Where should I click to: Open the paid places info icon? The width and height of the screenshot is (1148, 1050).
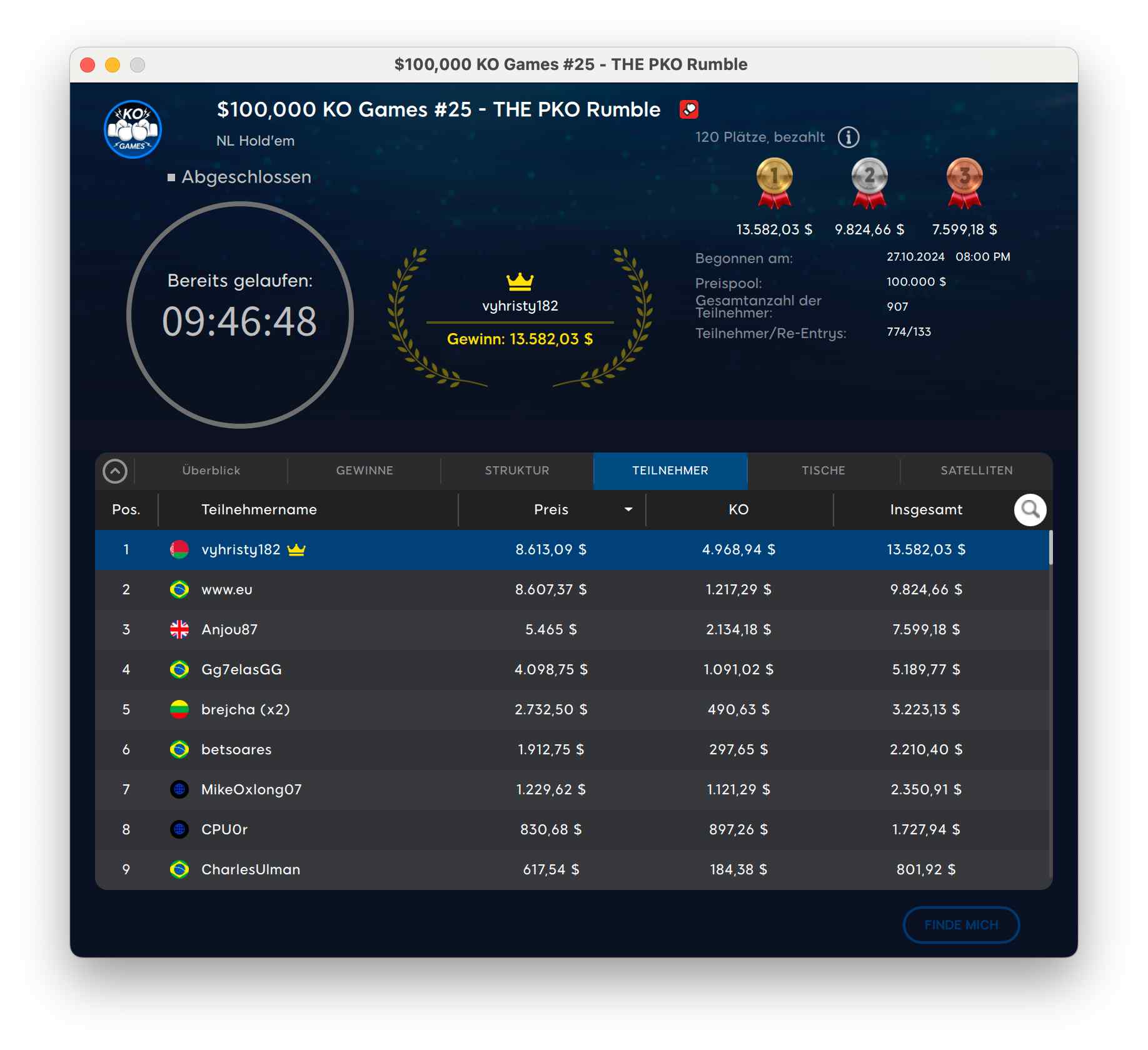tap(848, 137)
